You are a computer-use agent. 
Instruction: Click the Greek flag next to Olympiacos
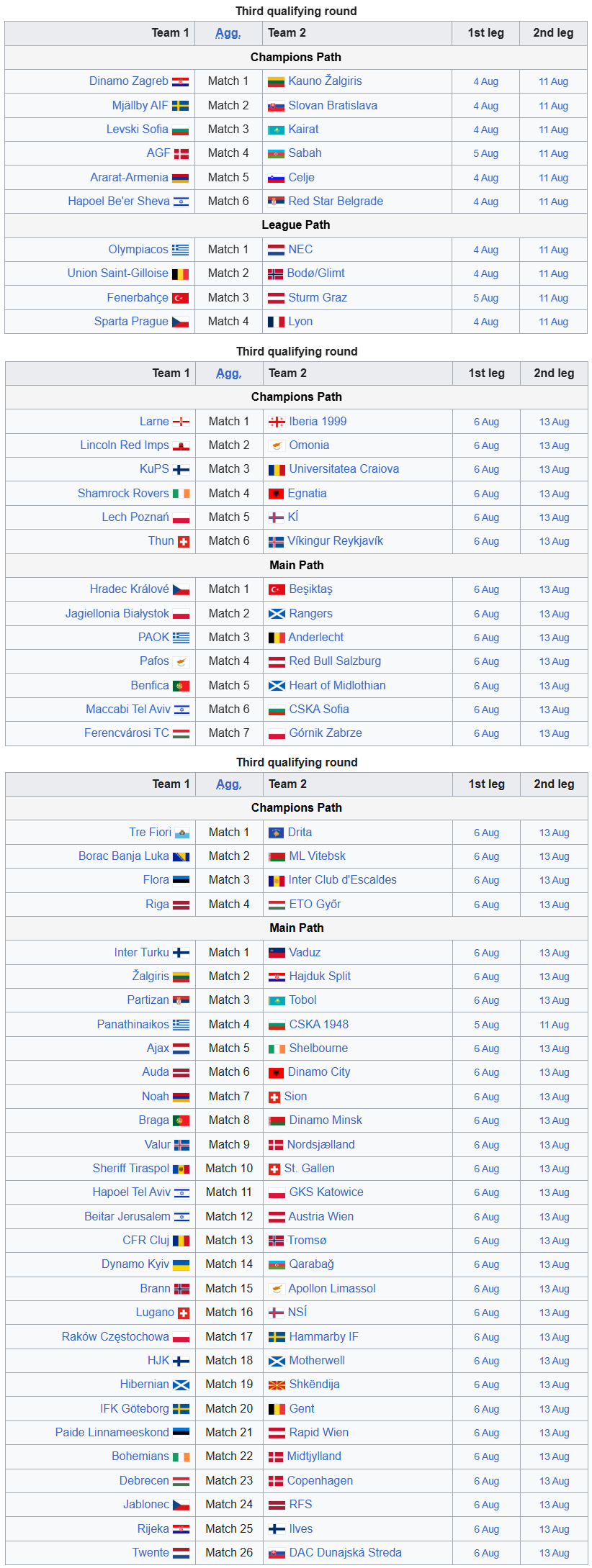coord(180,250)
